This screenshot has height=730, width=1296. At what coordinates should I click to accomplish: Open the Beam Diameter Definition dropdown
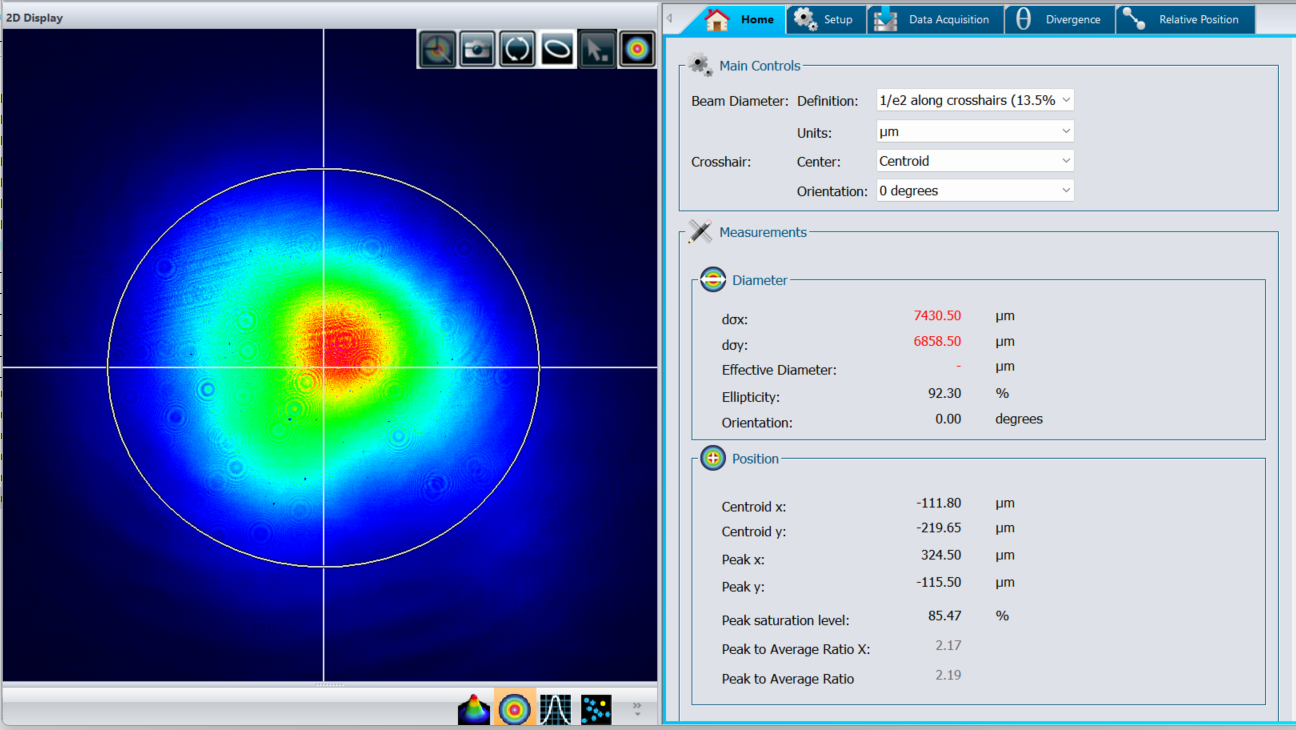(974, 100)
